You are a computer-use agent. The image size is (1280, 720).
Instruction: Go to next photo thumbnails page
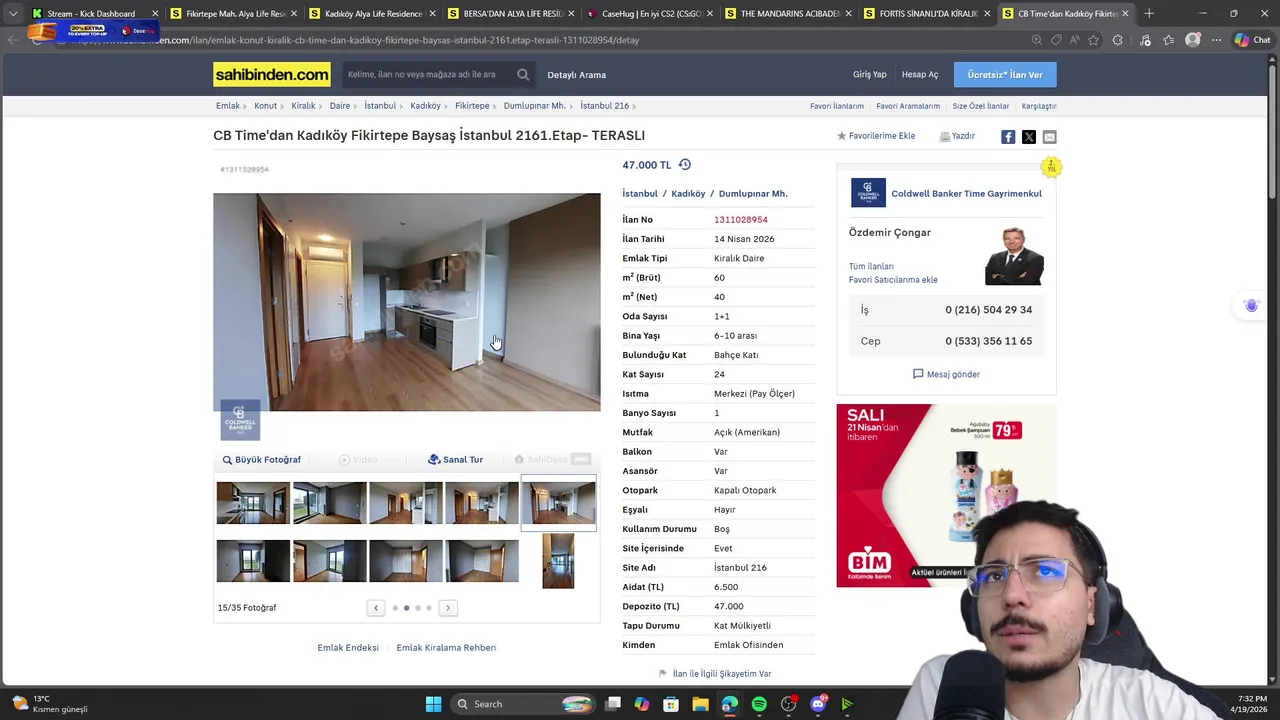click(x=448, y=608)
